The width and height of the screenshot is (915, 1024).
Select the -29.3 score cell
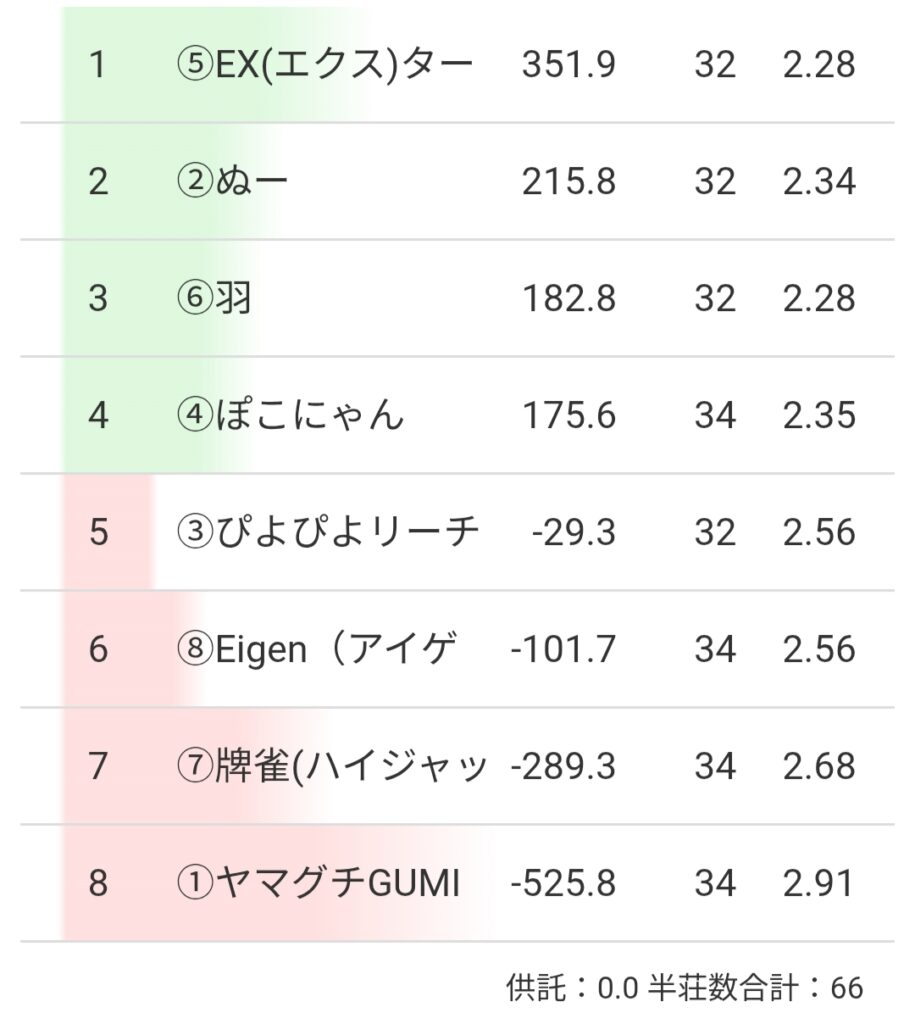(x=573, y=532)
